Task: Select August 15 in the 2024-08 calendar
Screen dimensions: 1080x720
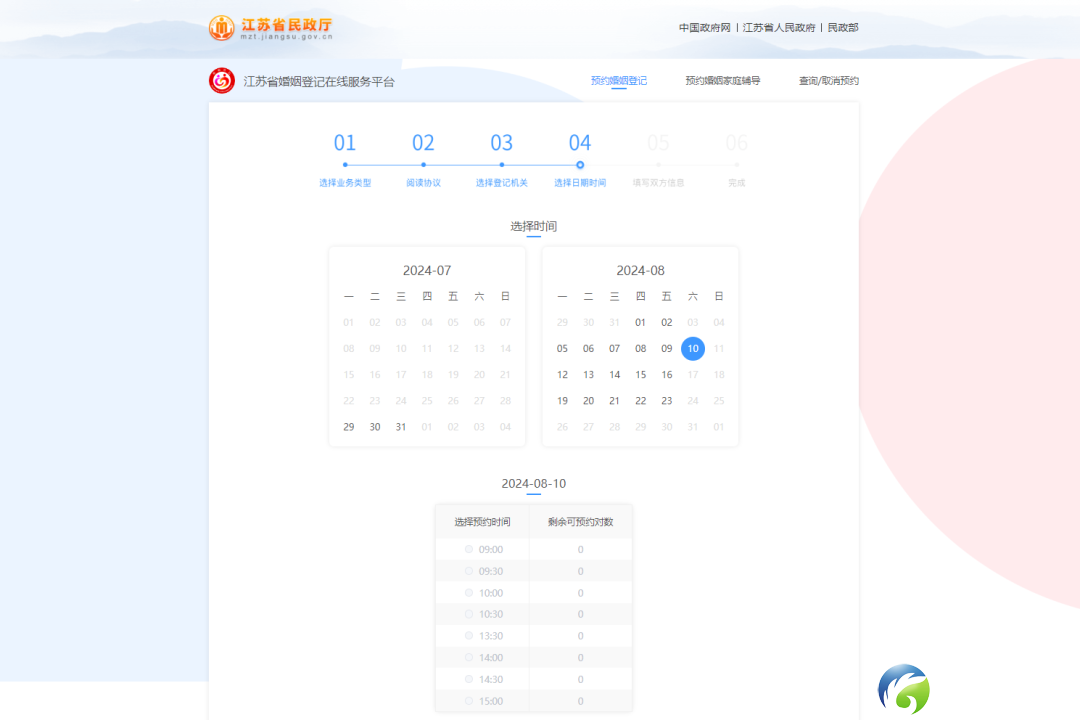Action: pyautogui.click(x=641, y=374)
